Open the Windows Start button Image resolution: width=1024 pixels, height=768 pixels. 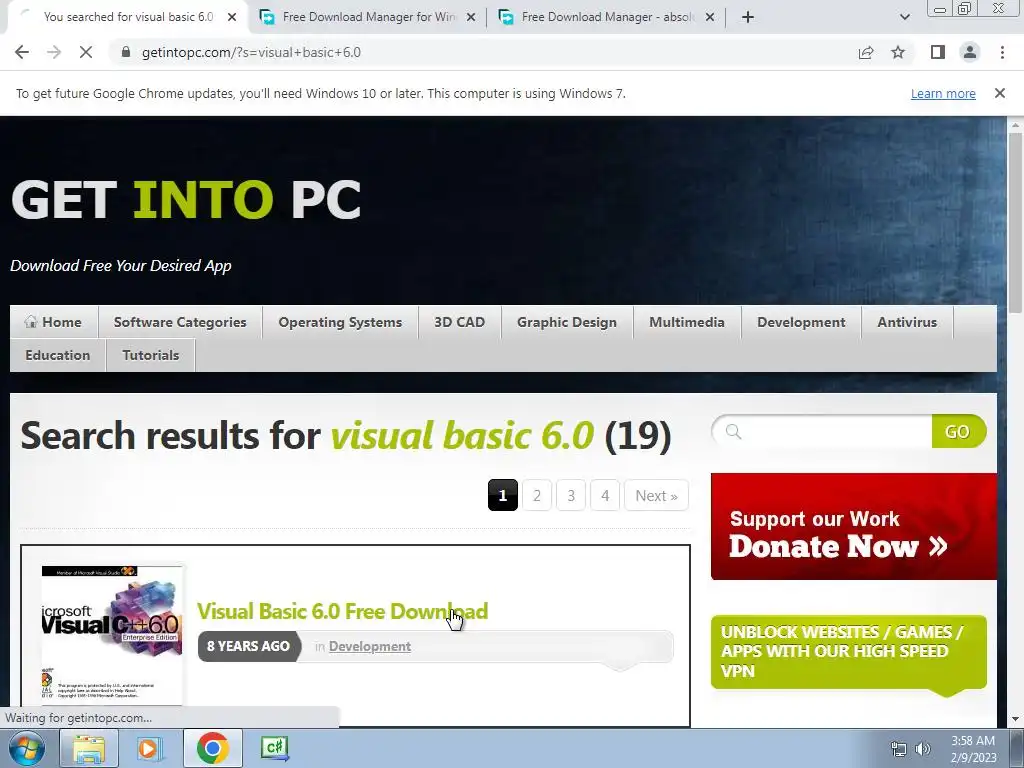click(26, 748)
